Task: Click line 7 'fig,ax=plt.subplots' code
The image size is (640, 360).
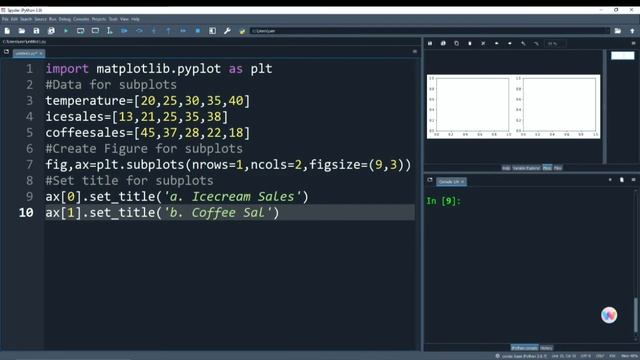Action: [228, 164]
